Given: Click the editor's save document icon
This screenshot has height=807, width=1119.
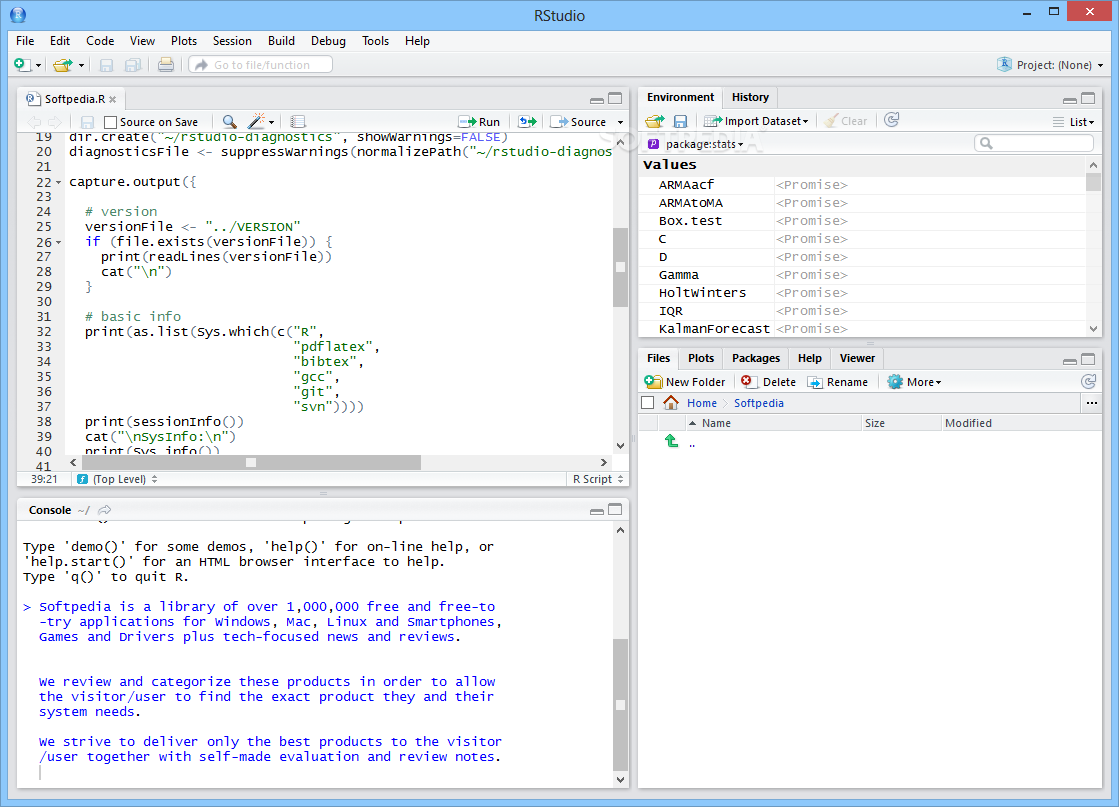Looking at the screenshot, I should click(87, 122).
